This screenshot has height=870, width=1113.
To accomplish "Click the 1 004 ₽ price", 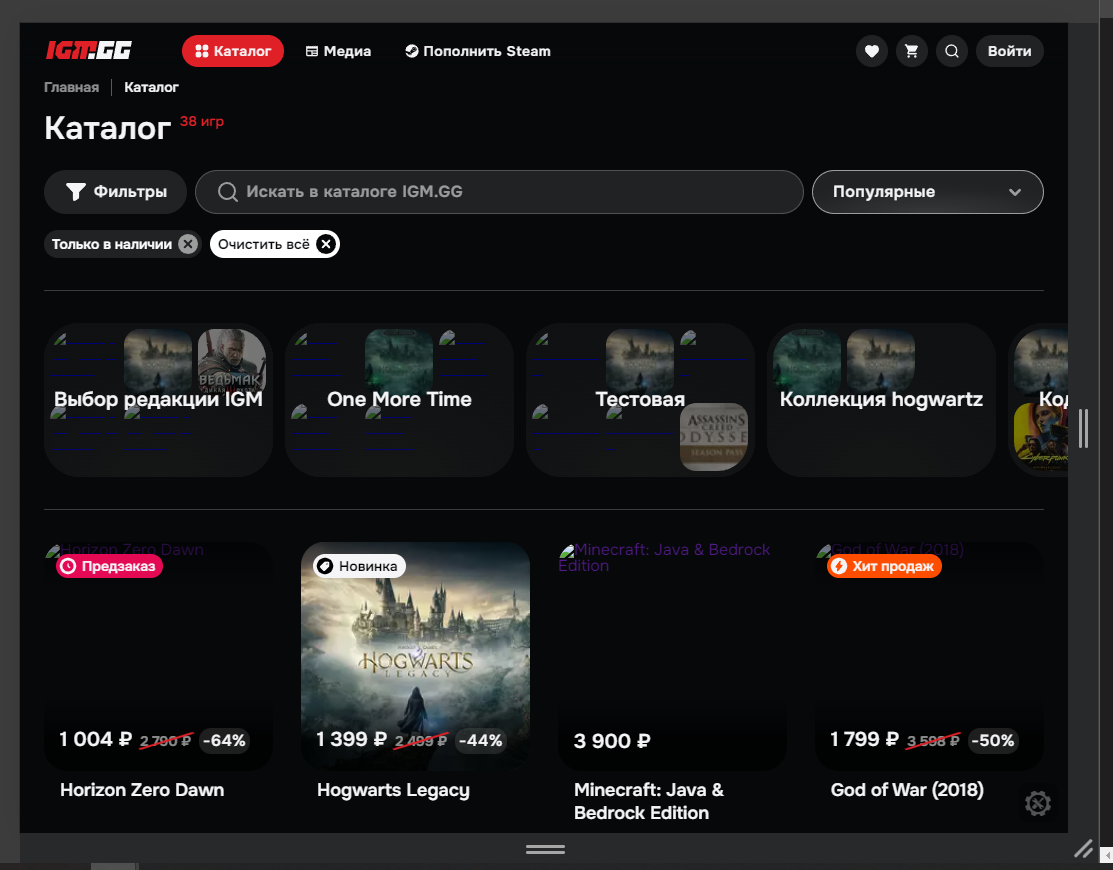I will [x=96, y=739].
